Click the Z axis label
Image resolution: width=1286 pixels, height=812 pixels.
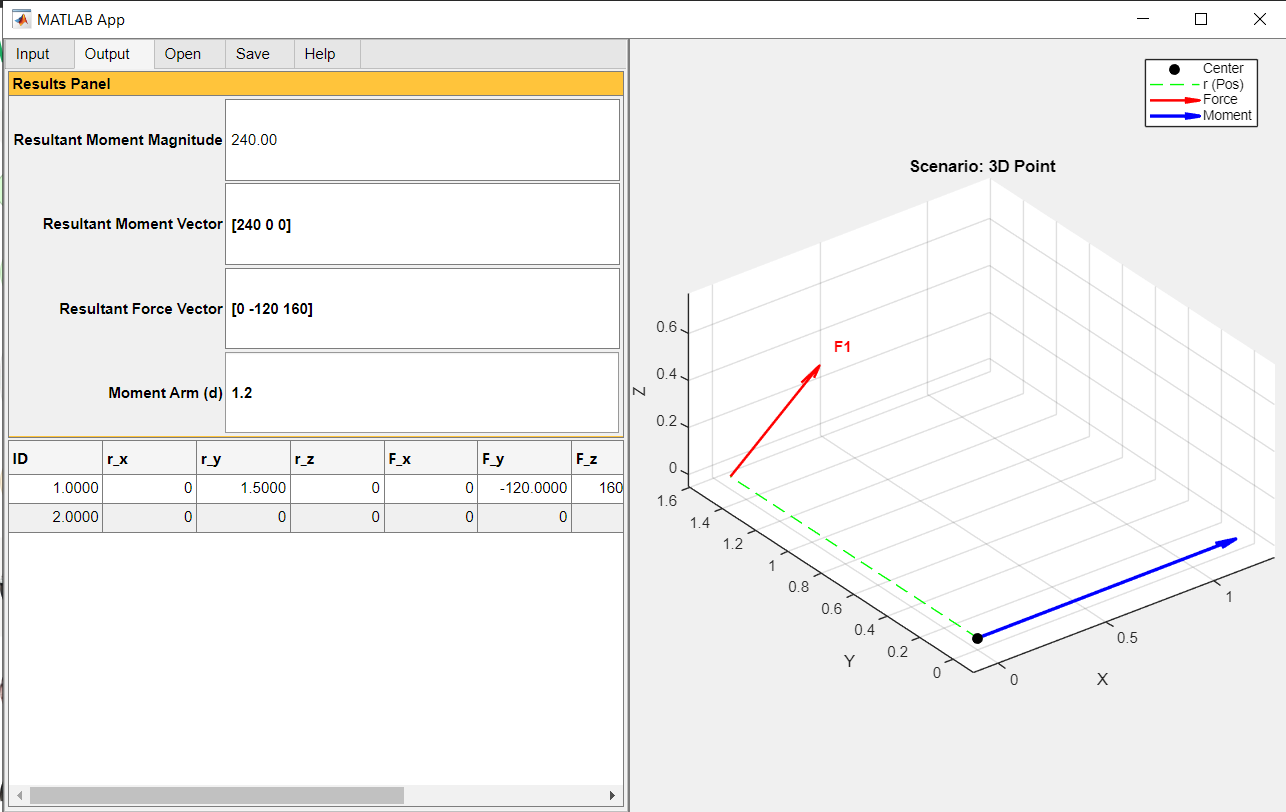point(640,391)
